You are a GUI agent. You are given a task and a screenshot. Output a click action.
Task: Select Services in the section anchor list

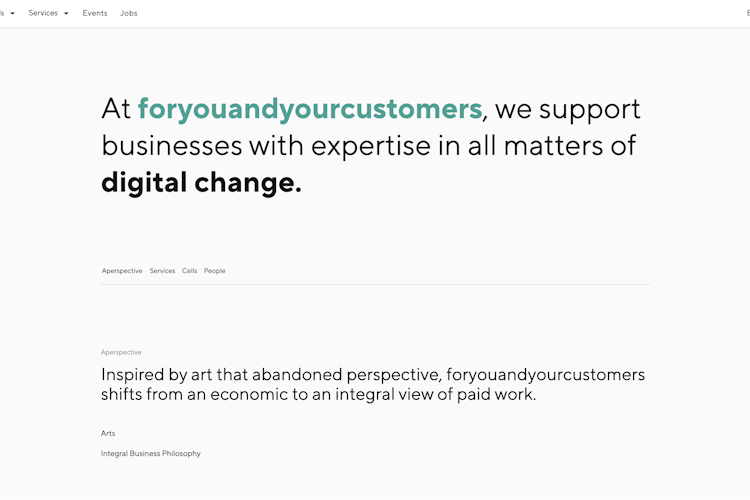coord(162,271)
